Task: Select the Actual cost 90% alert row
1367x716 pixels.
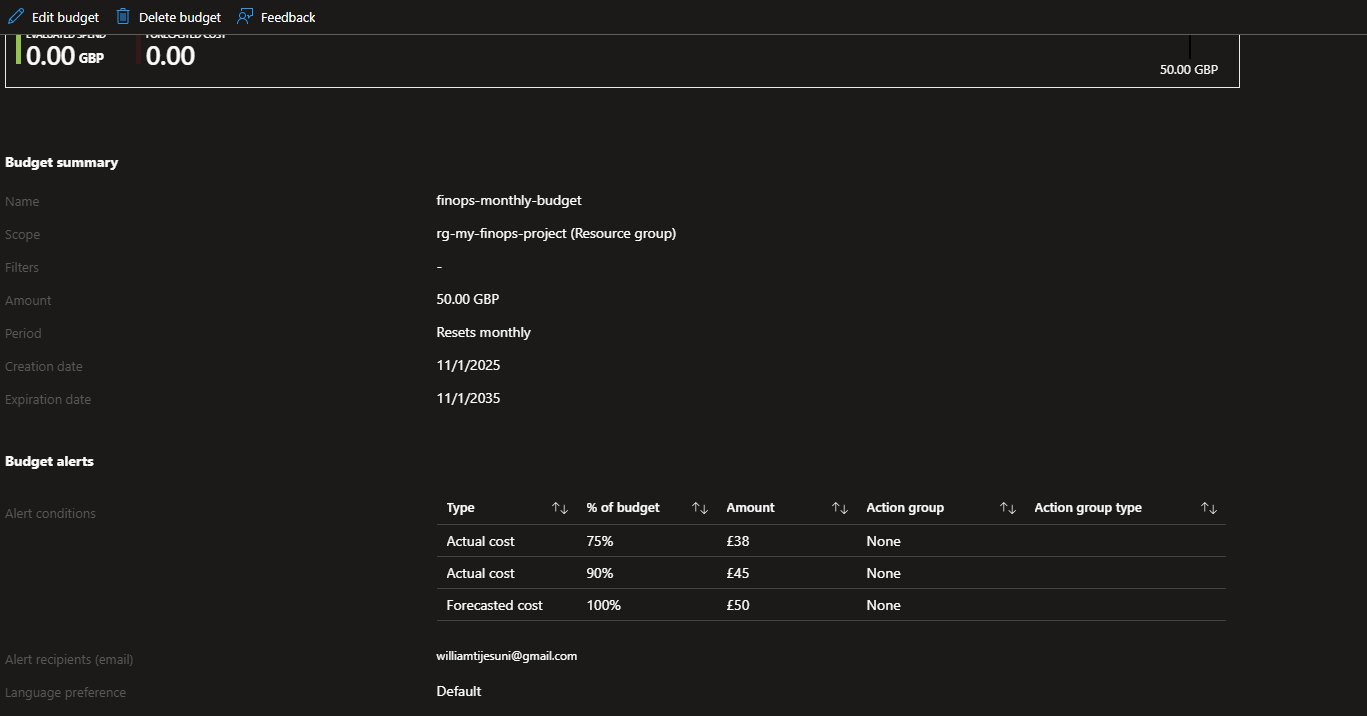Action: pos(830,573)
